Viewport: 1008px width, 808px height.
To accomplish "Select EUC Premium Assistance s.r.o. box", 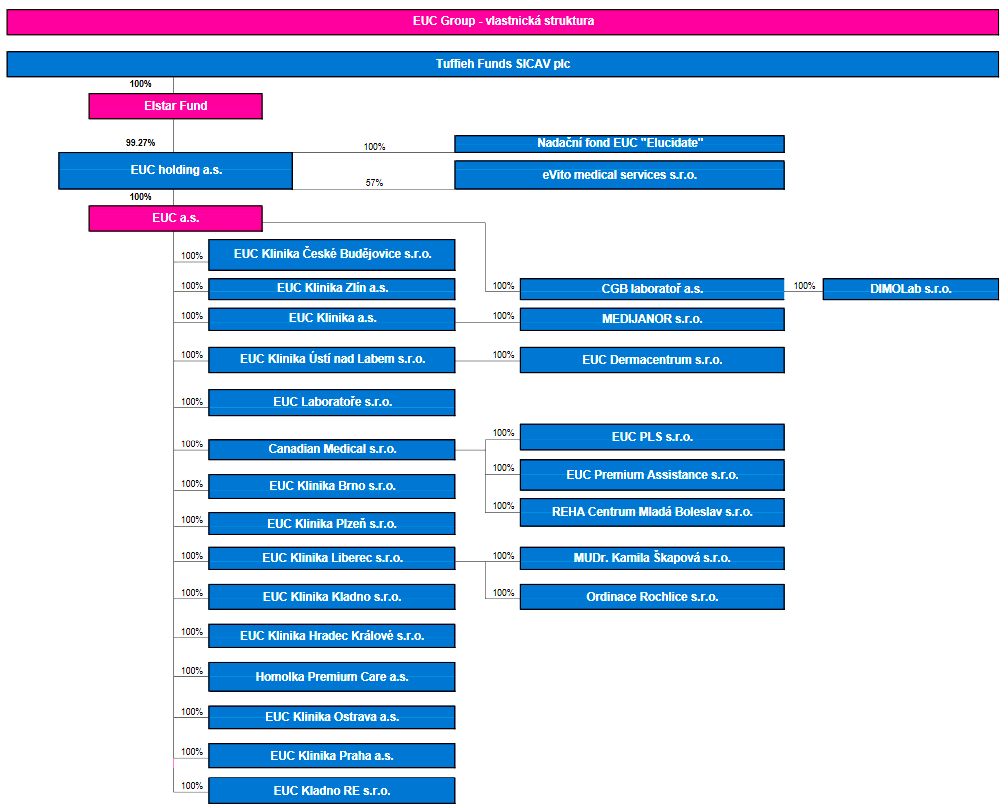I will 652,475.
